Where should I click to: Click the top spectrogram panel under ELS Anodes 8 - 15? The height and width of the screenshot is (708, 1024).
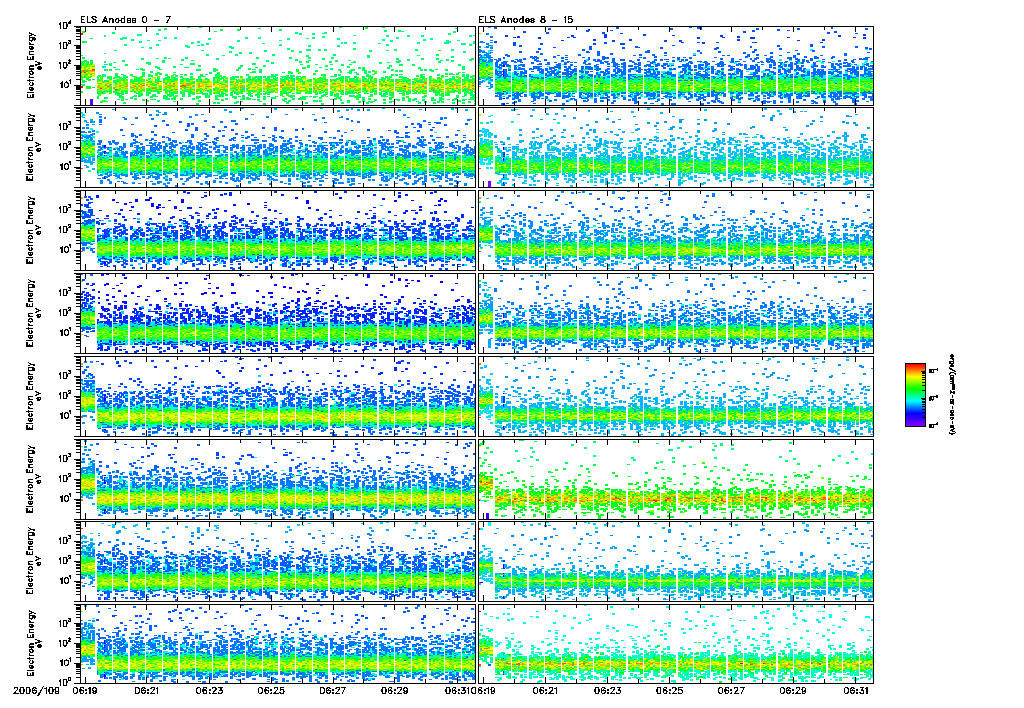[x=676, y=65]
